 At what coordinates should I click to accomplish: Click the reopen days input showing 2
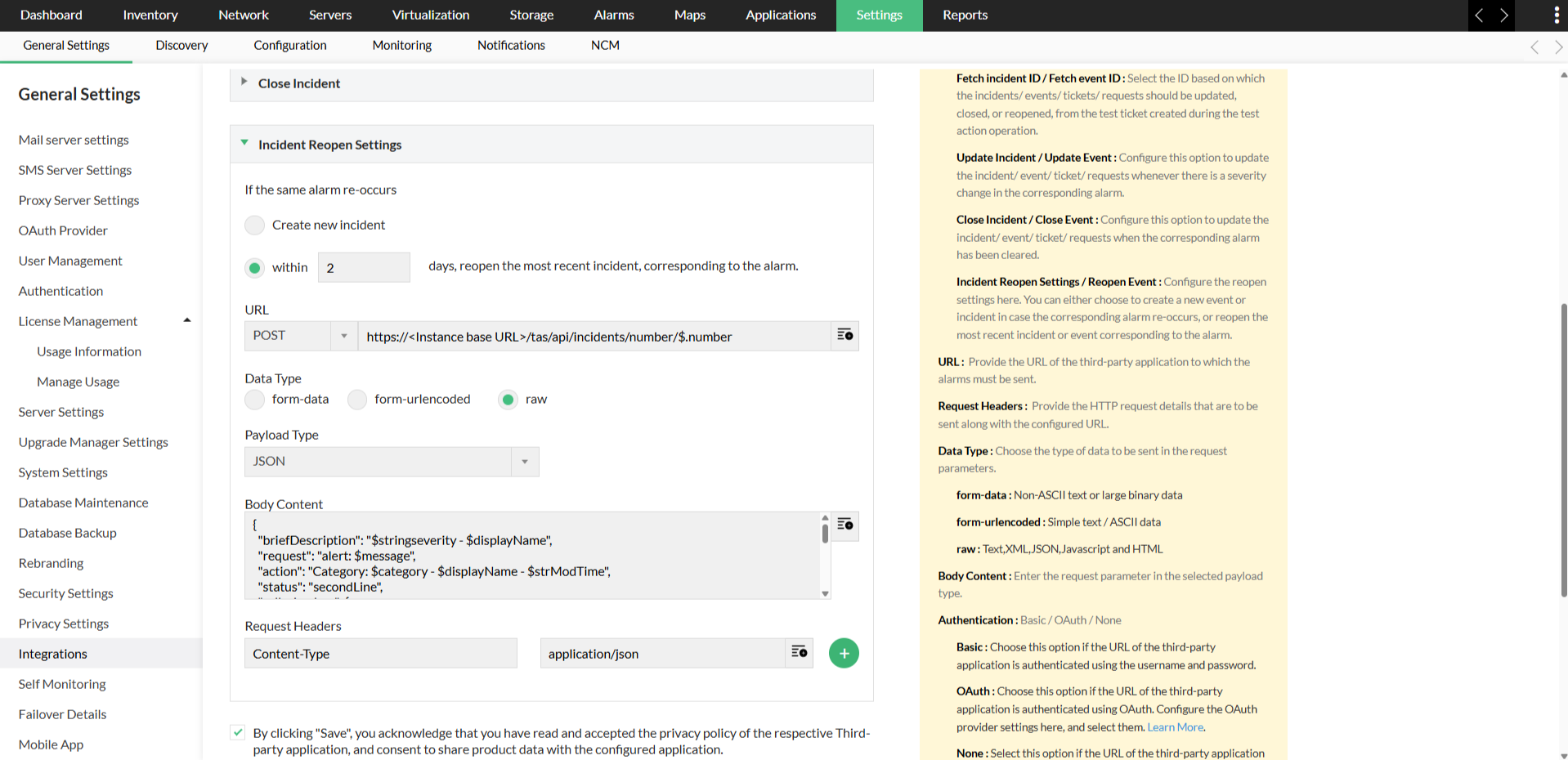point(363,267)
